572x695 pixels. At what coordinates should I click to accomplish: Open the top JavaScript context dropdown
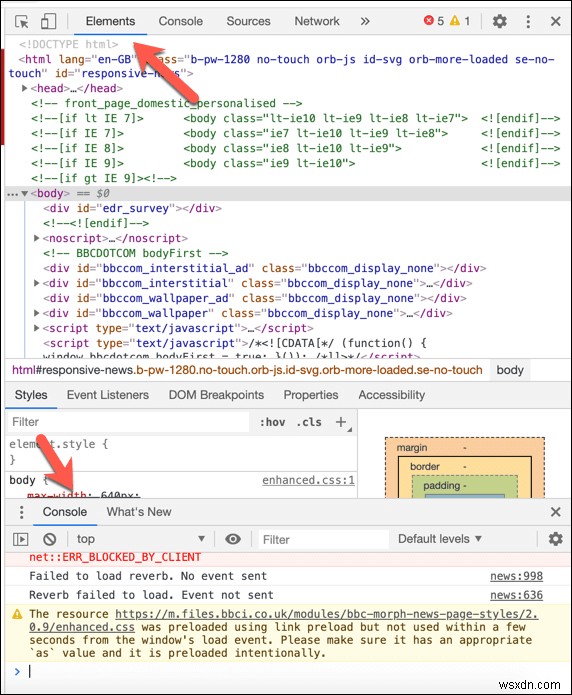pos(140,539)
